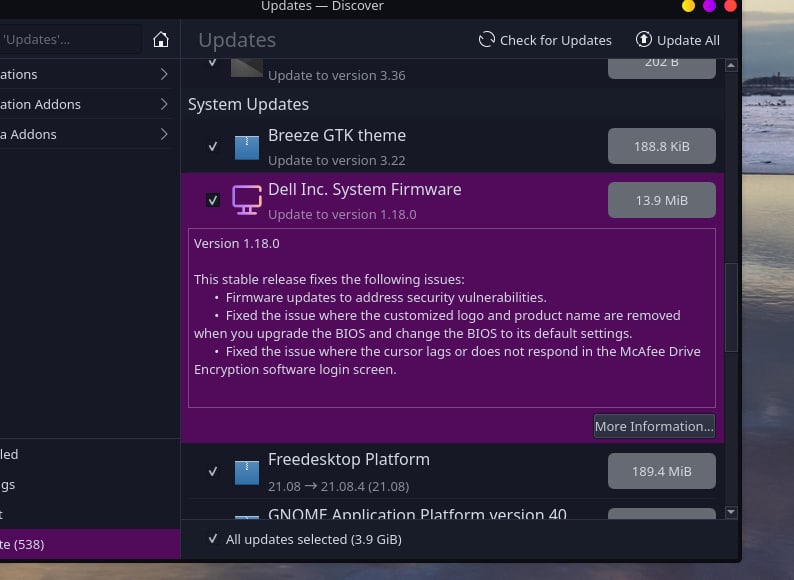The height and width of the screenshot is (580, 794).
Task: Click the 'Update to version 1.18.0' subtitle
Action: (x=342, y=214)
